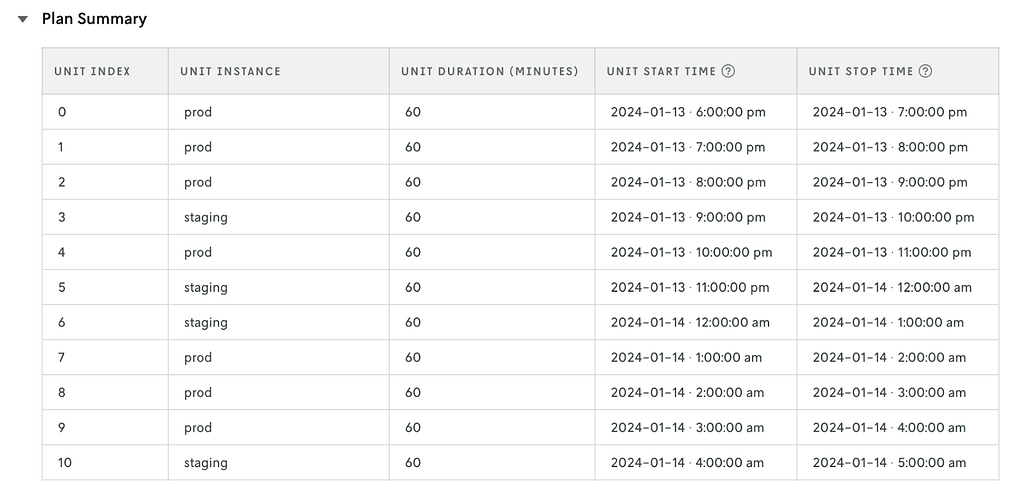Click the prod instance in row 0
Viewport: 1024px width, 481px height.
pyautogui.click(x=198, y=112)
